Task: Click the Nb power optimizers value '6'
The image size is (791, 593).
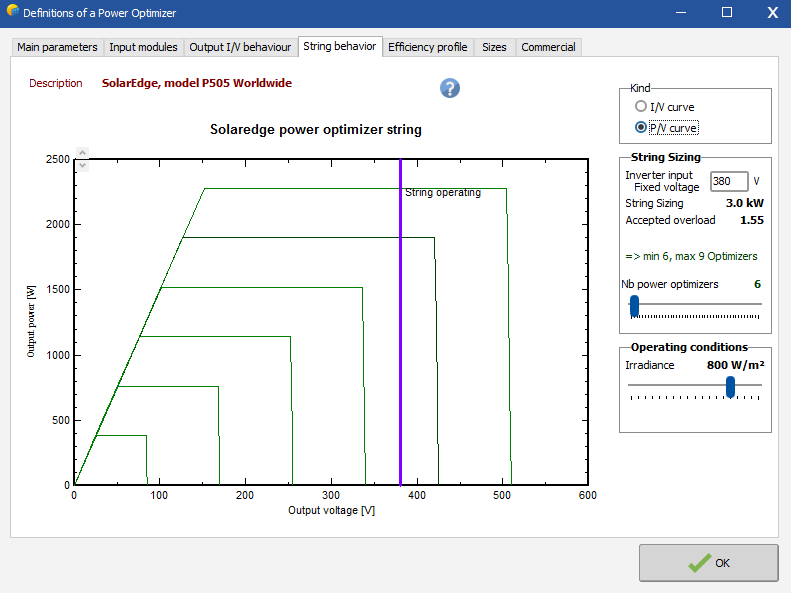Action: pyautogui.click(x=757, y=284)
